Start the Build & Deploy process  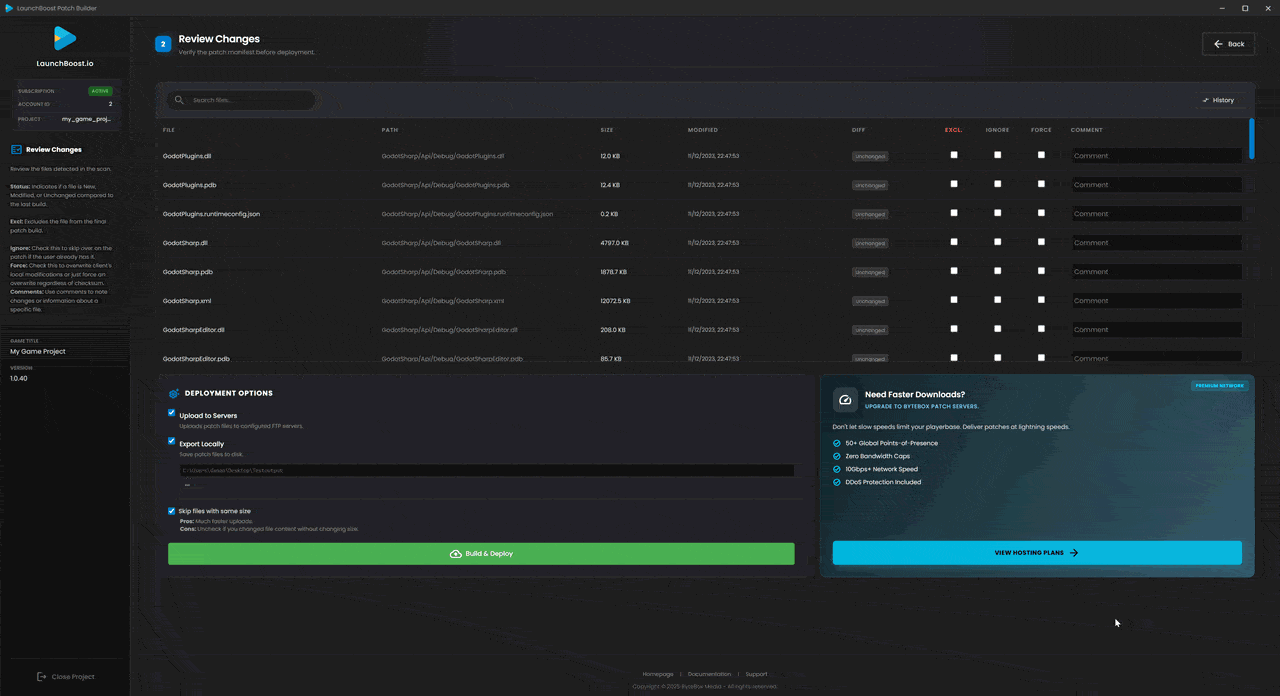tap(481, 554)
